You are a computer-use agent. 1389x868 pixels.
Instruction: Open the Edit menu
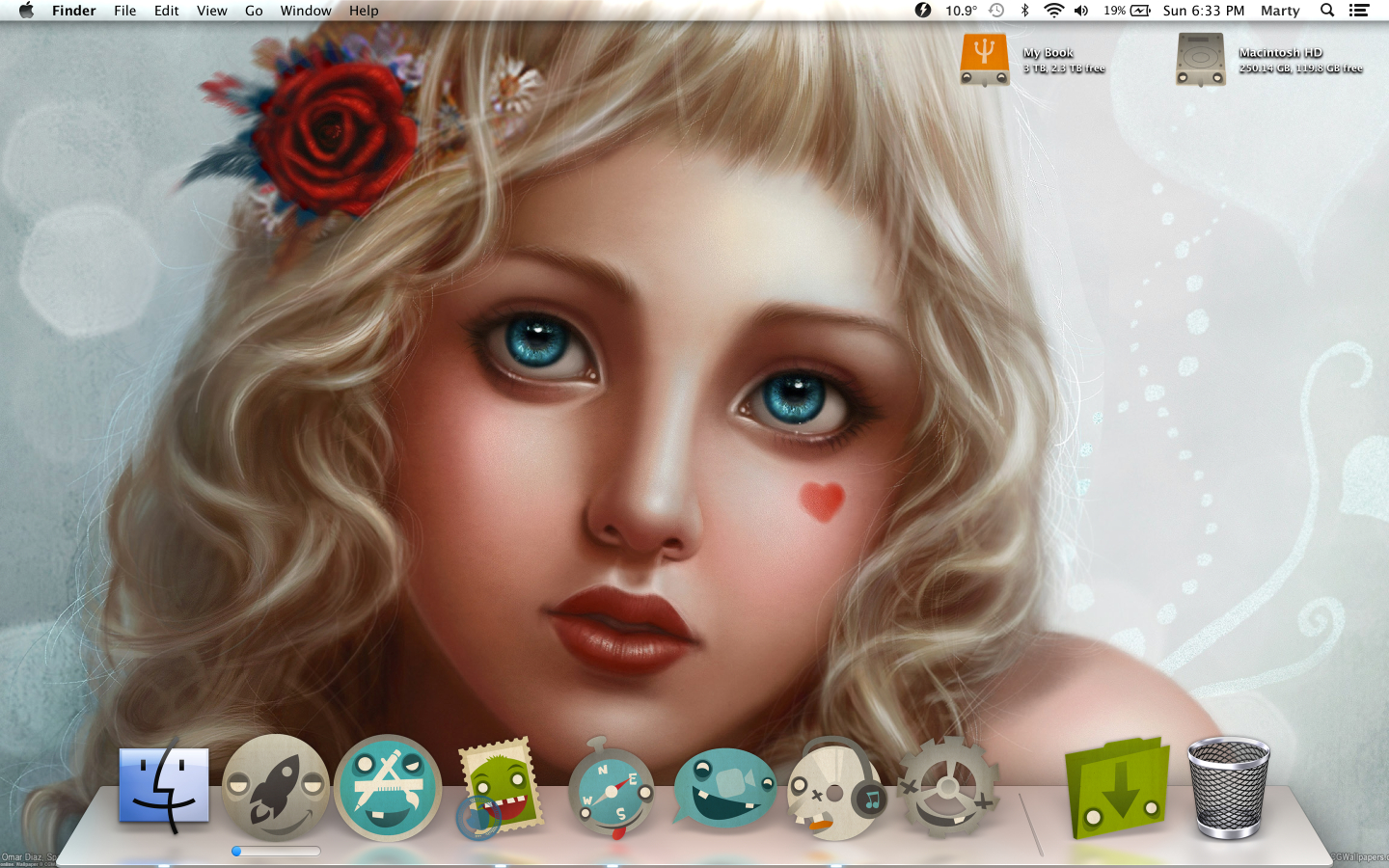click(x=167, y=11)
